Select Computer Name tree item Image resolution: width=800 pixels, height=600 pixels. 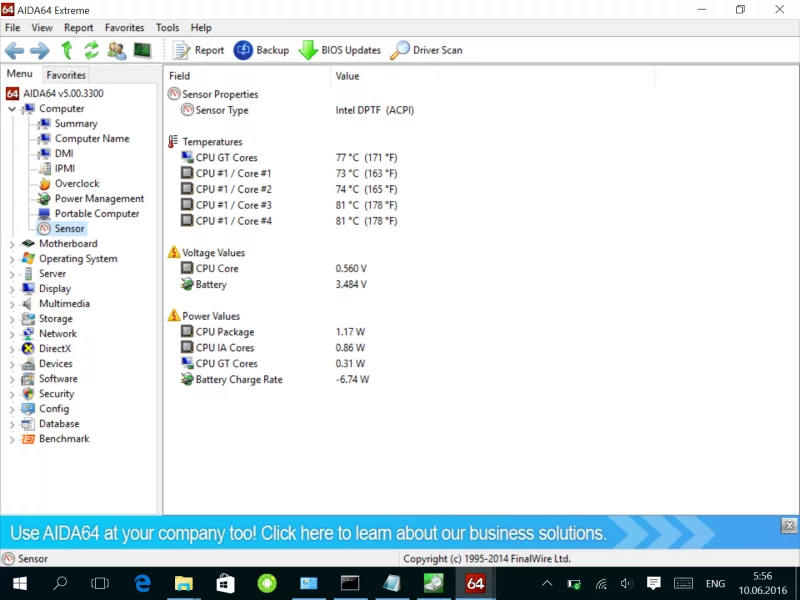(x=92, y=138)
